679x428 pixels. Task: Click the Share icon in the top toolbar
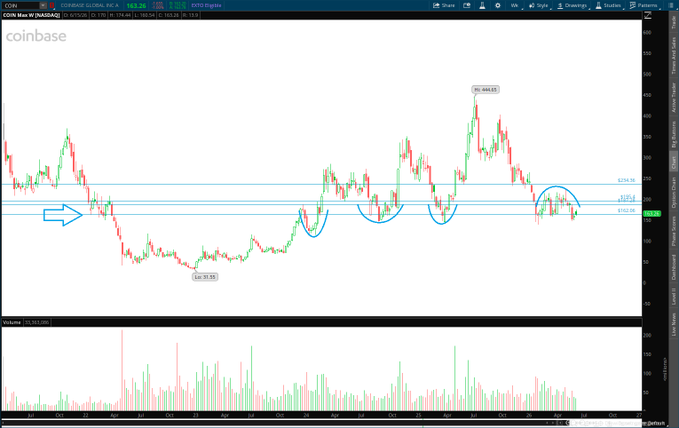[x=444, y=5]
